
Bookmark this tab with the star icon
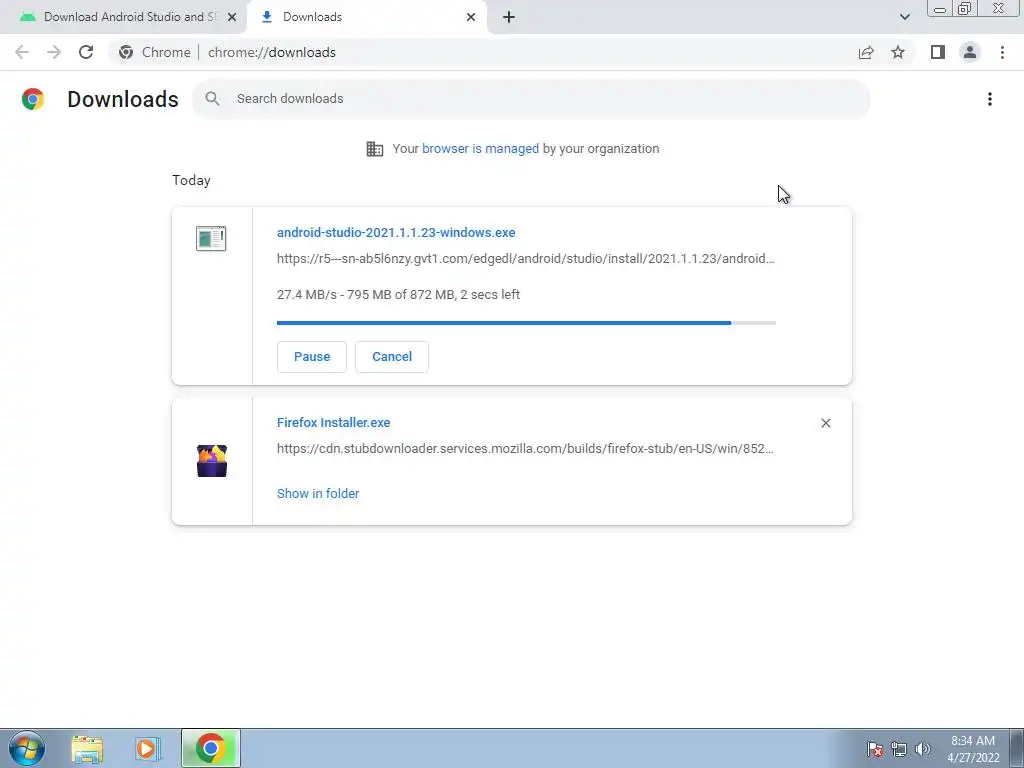tap(898, 52)
